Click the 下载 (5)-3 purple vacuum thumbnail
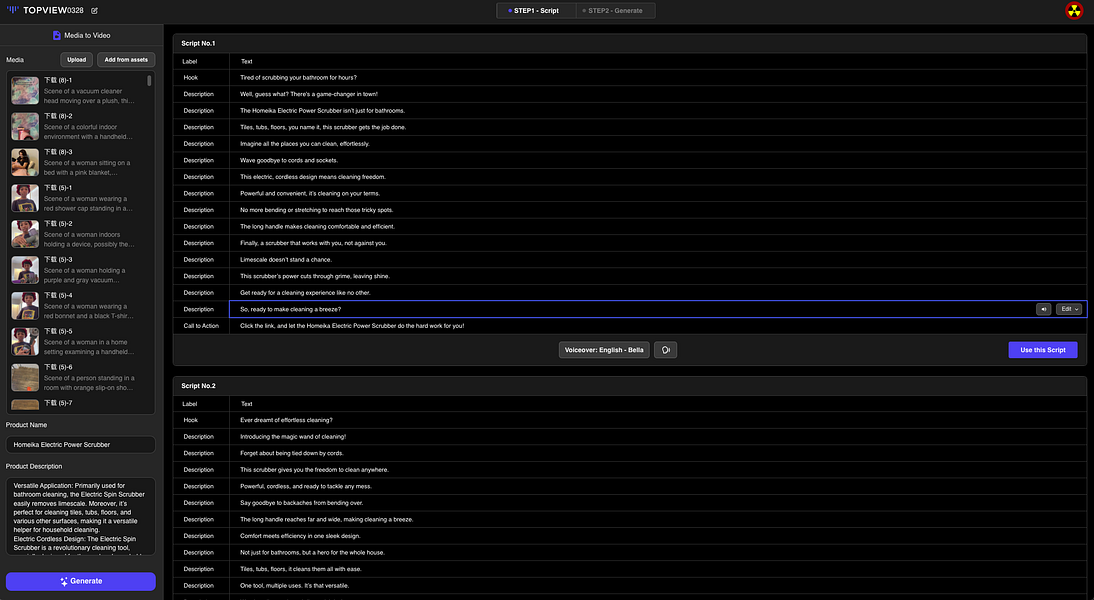 pos(24,269)
